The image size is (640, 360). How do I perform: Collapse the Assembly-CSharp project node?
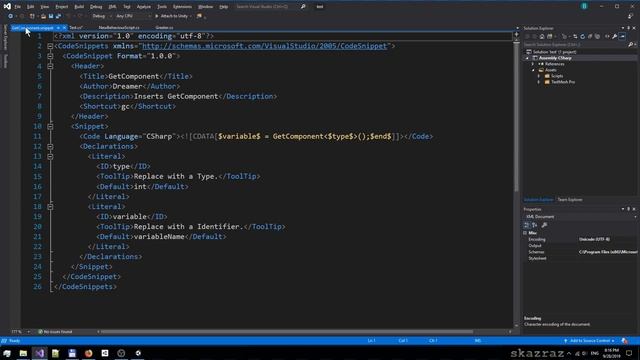click(527, 58)
